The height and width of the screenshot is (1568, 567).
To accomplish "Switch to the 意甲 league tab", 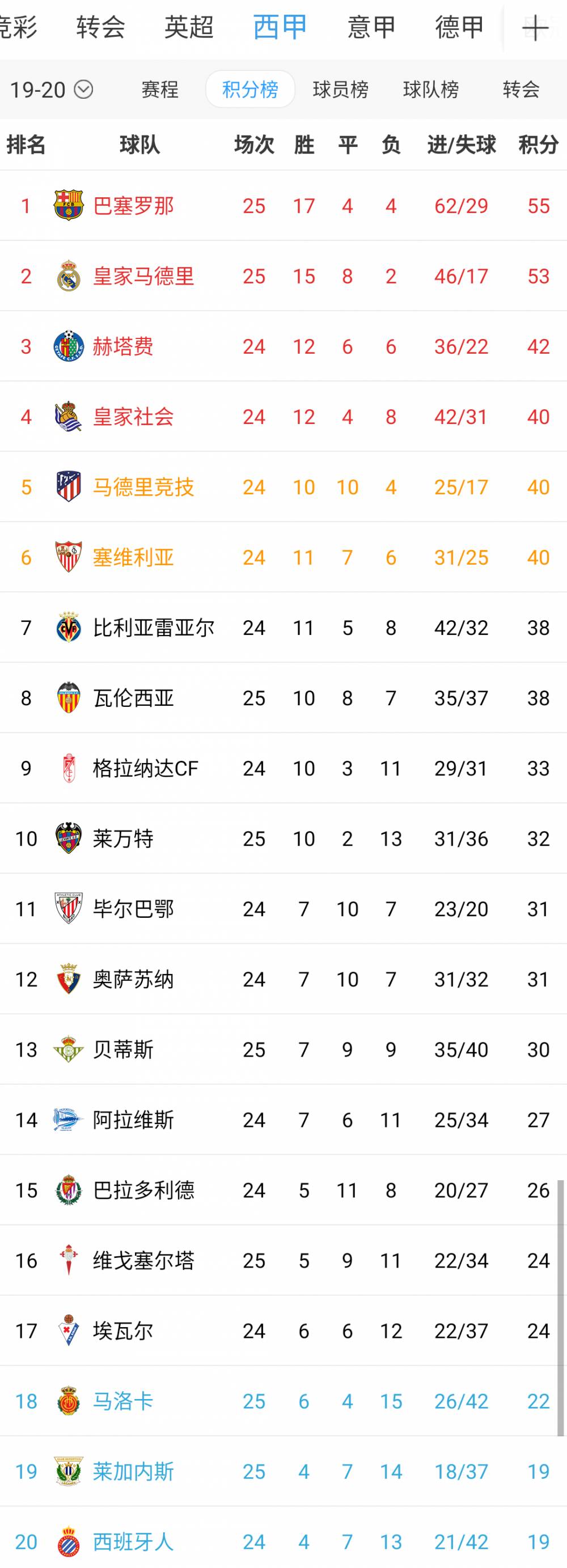I will pos(371,28).
